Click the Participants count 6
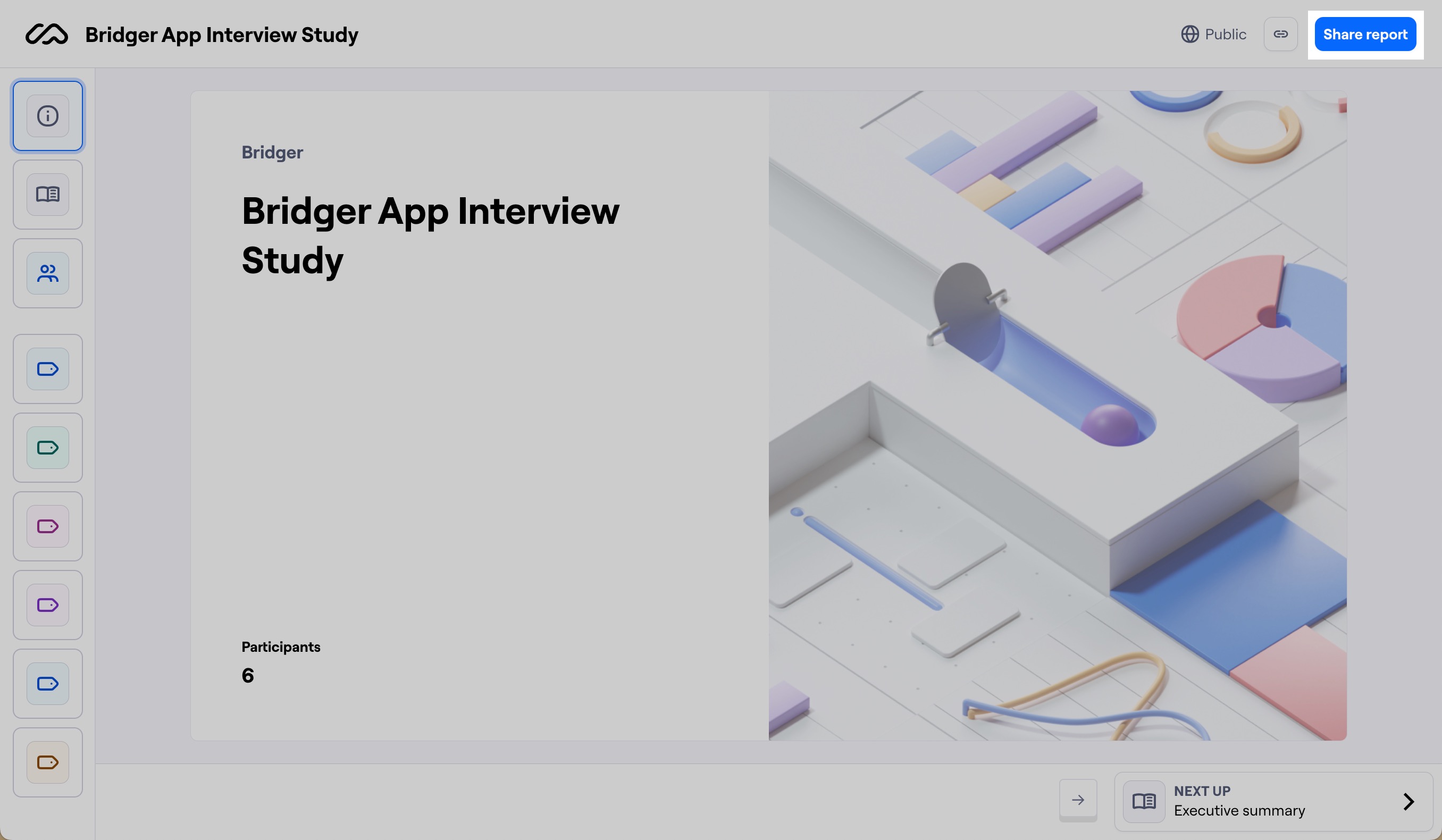The image size is (1442, 840). click(248, 676)
